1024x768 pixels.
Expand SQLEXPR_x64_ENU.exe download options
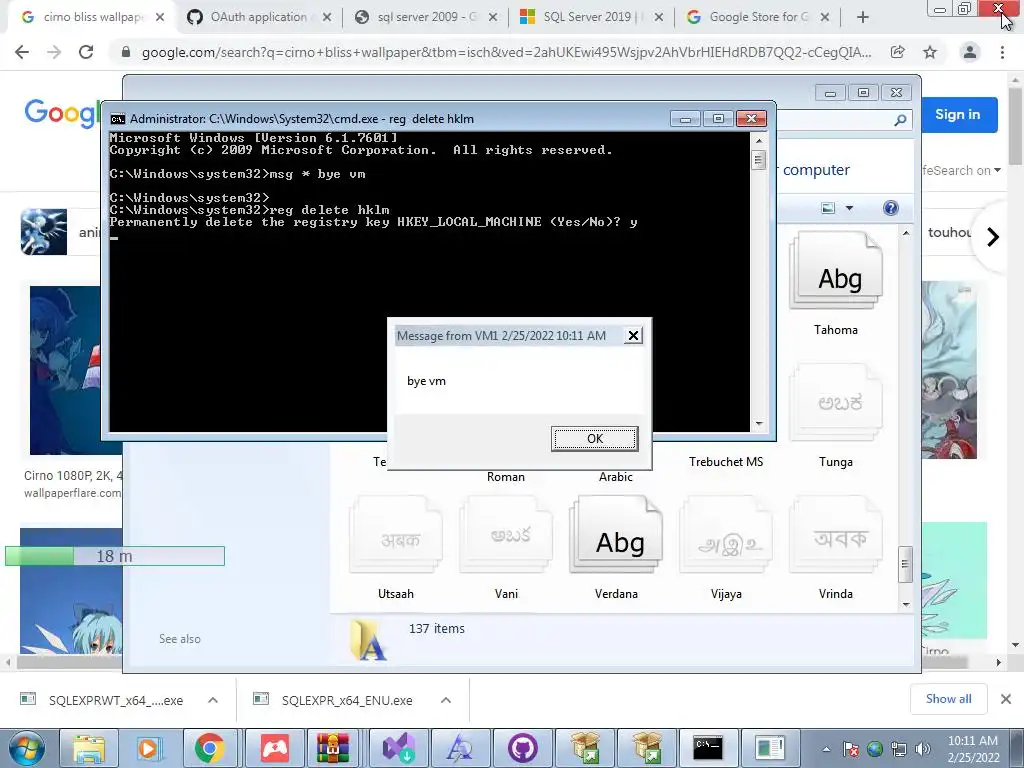(446, 700)
